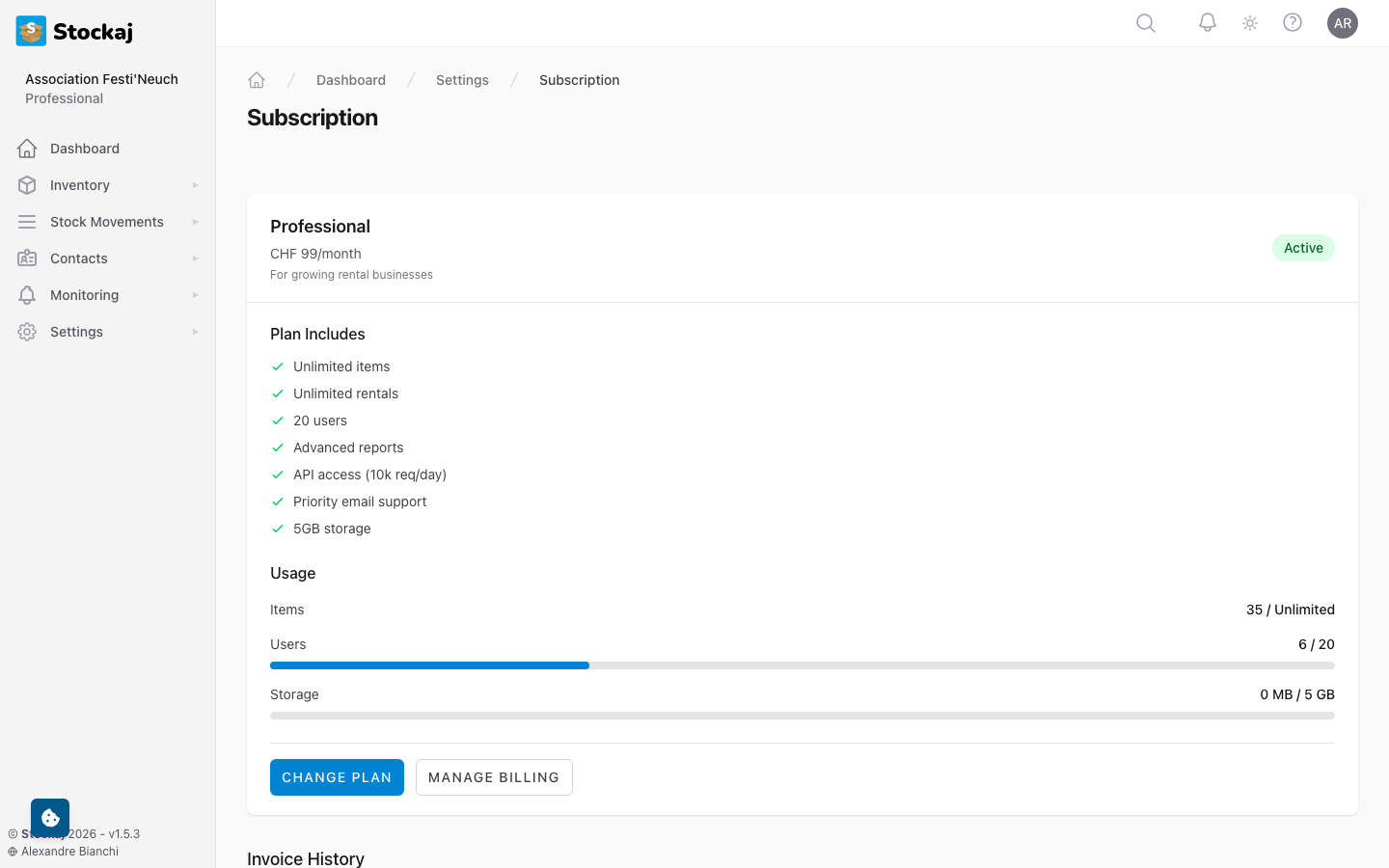
Task: Click 'API access (10k req/day)' text
Action: 369,475
